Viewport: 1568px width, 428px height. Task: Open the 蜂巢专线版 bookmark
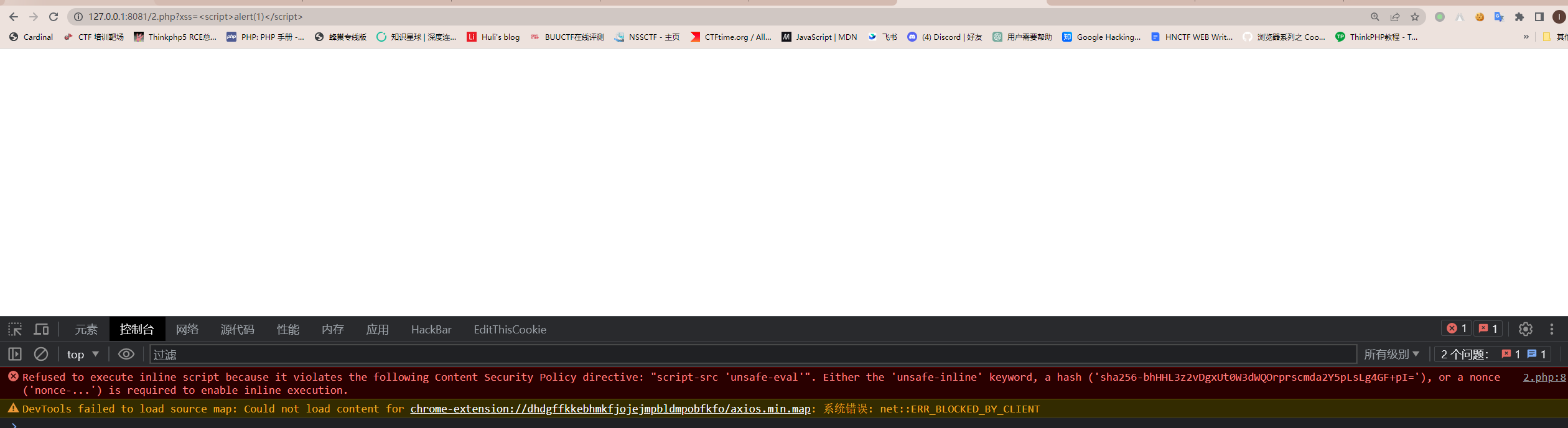coord(341,37)
